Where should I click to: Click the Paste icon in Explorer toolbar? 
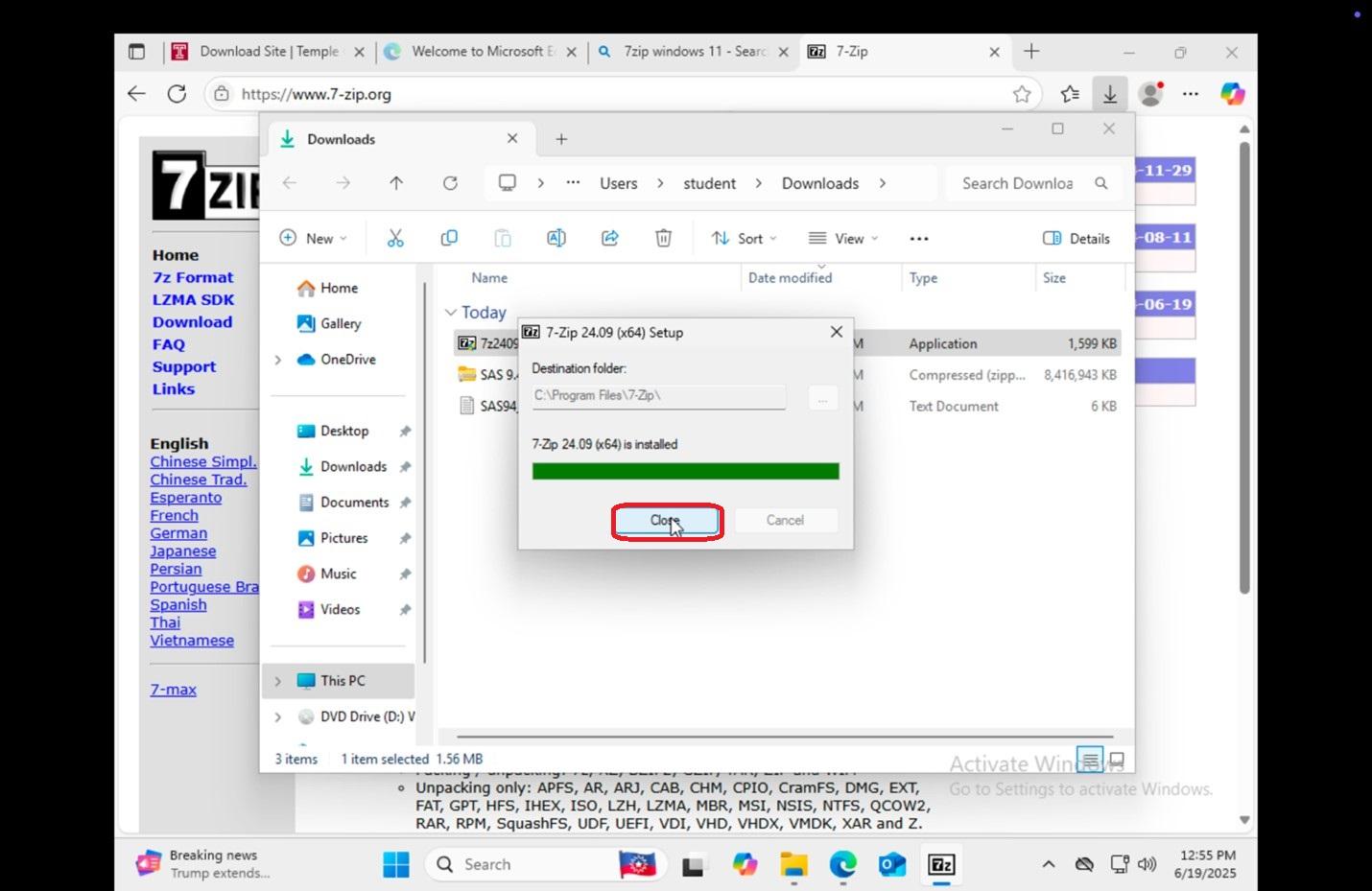coord(503,239)
